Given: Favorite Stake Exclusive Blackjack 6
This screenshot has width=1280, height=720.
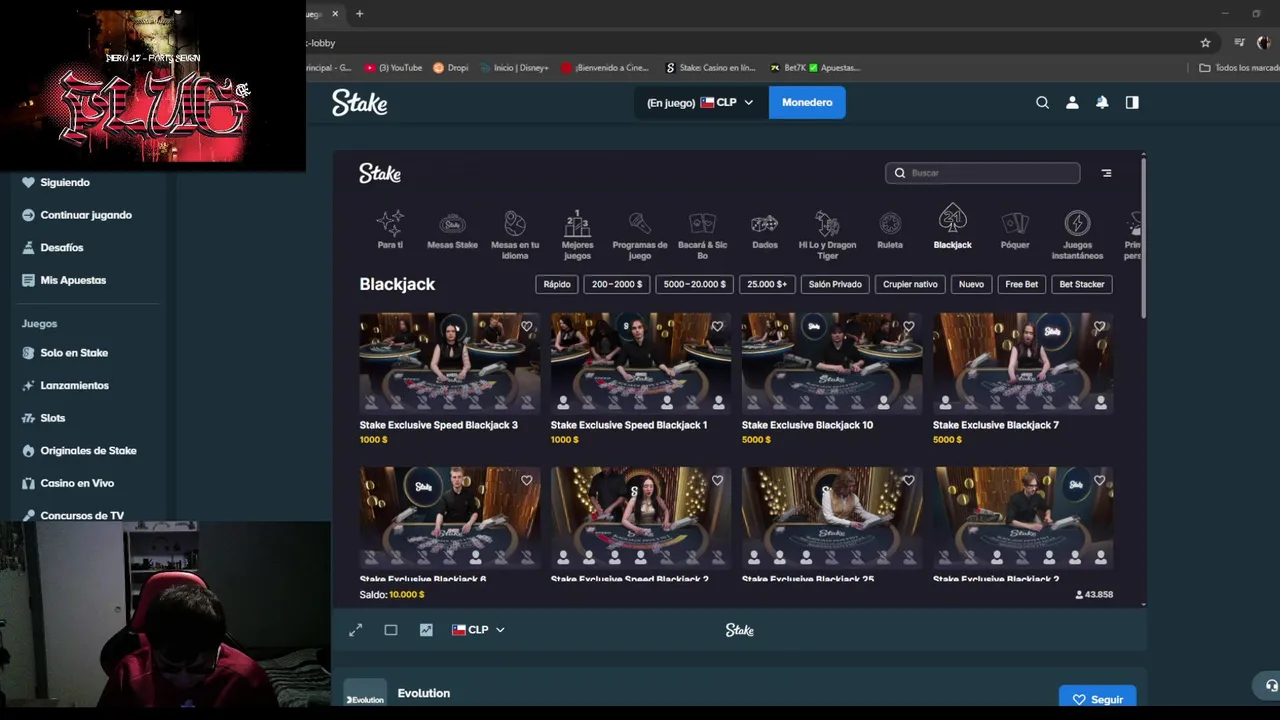Looking at the screenshot, I should (526, 480).
